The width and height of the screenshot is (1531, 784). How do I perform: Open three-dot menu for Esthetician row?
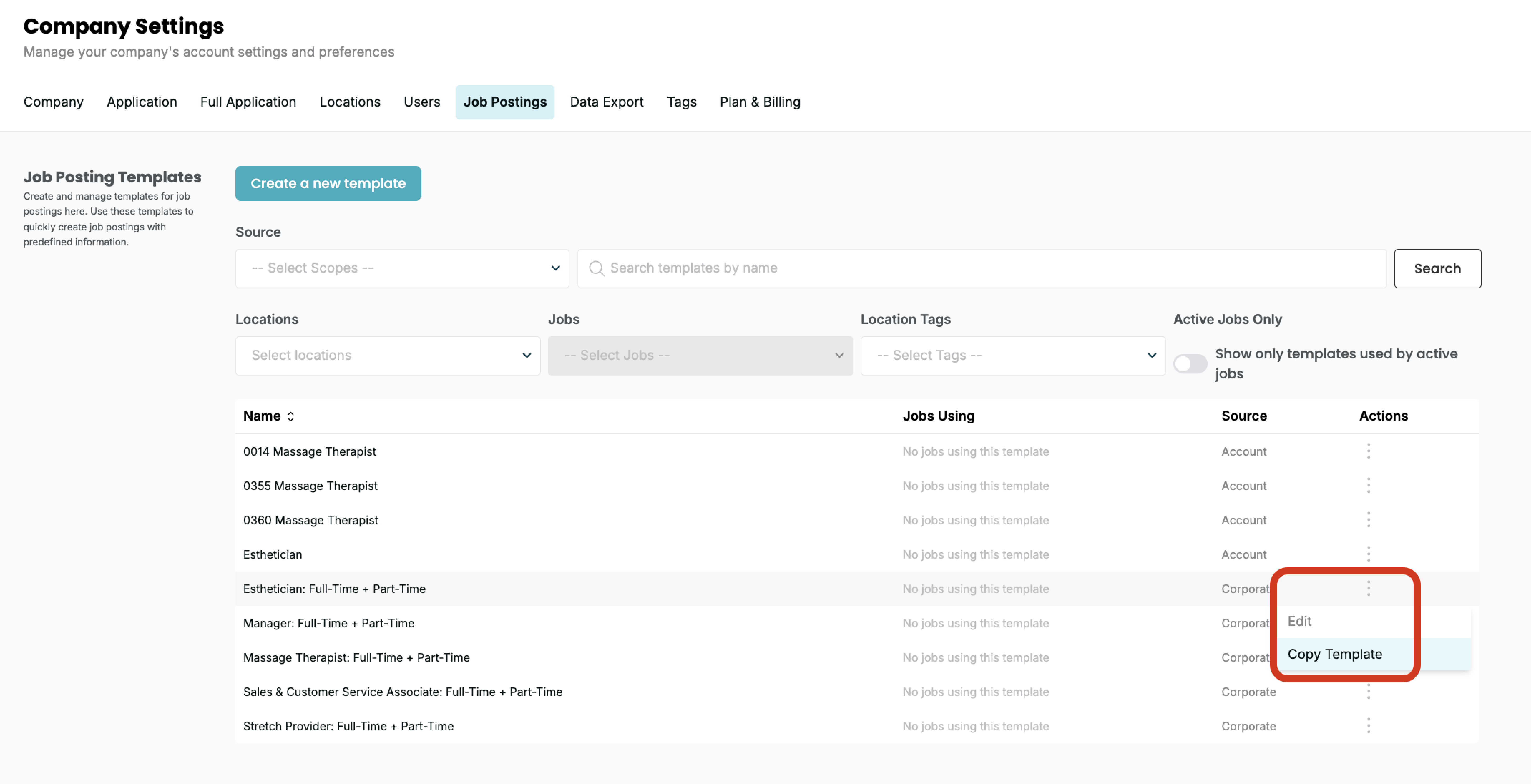(1368, 554)
